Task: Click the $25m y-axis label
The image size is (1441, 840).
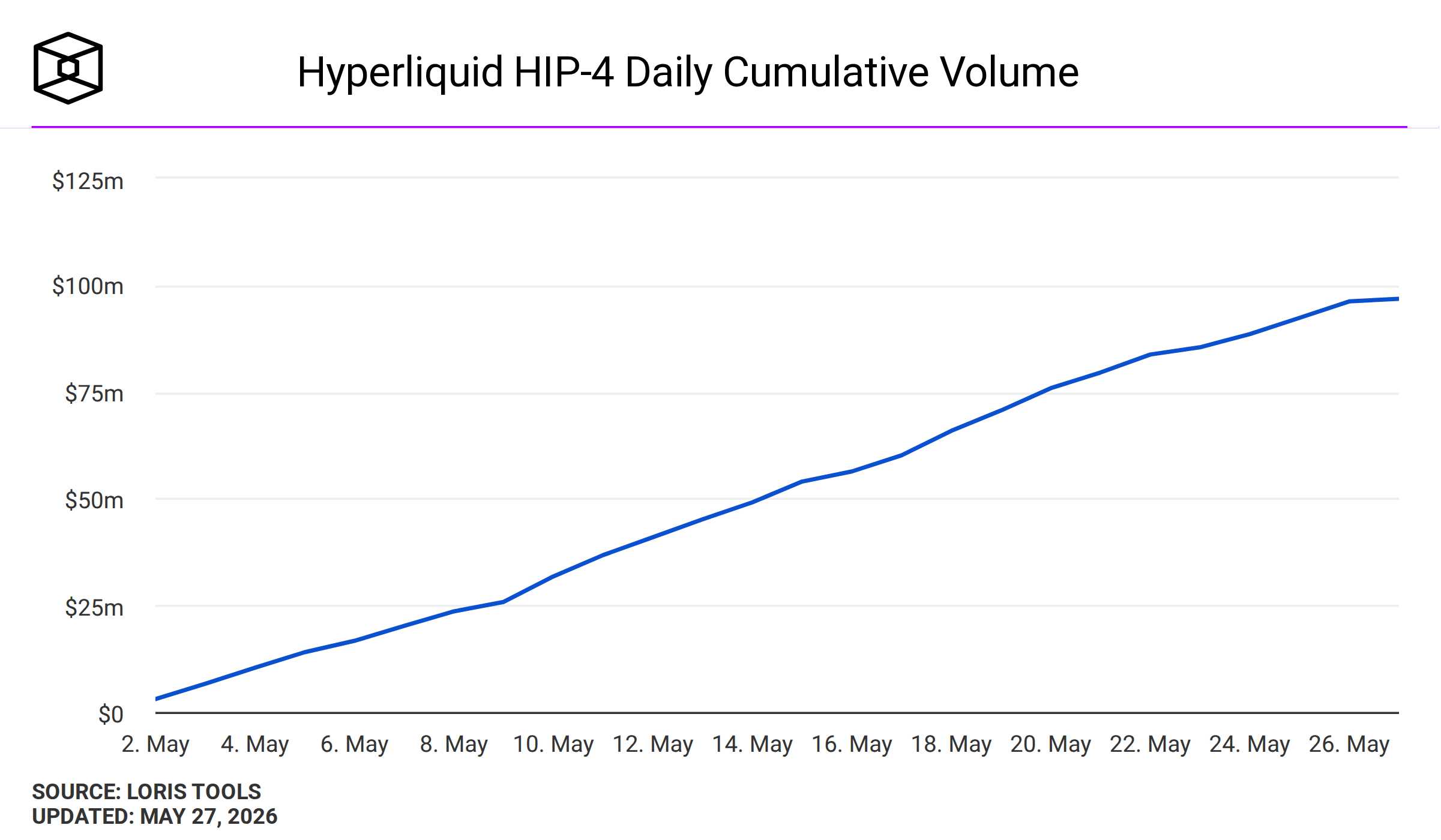Action: (x=94, y=608)
